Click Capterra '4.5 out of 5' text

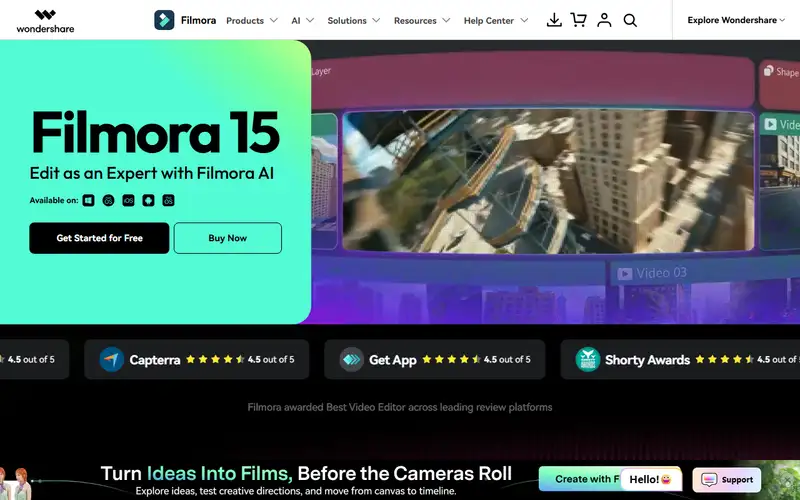point(271,359)
